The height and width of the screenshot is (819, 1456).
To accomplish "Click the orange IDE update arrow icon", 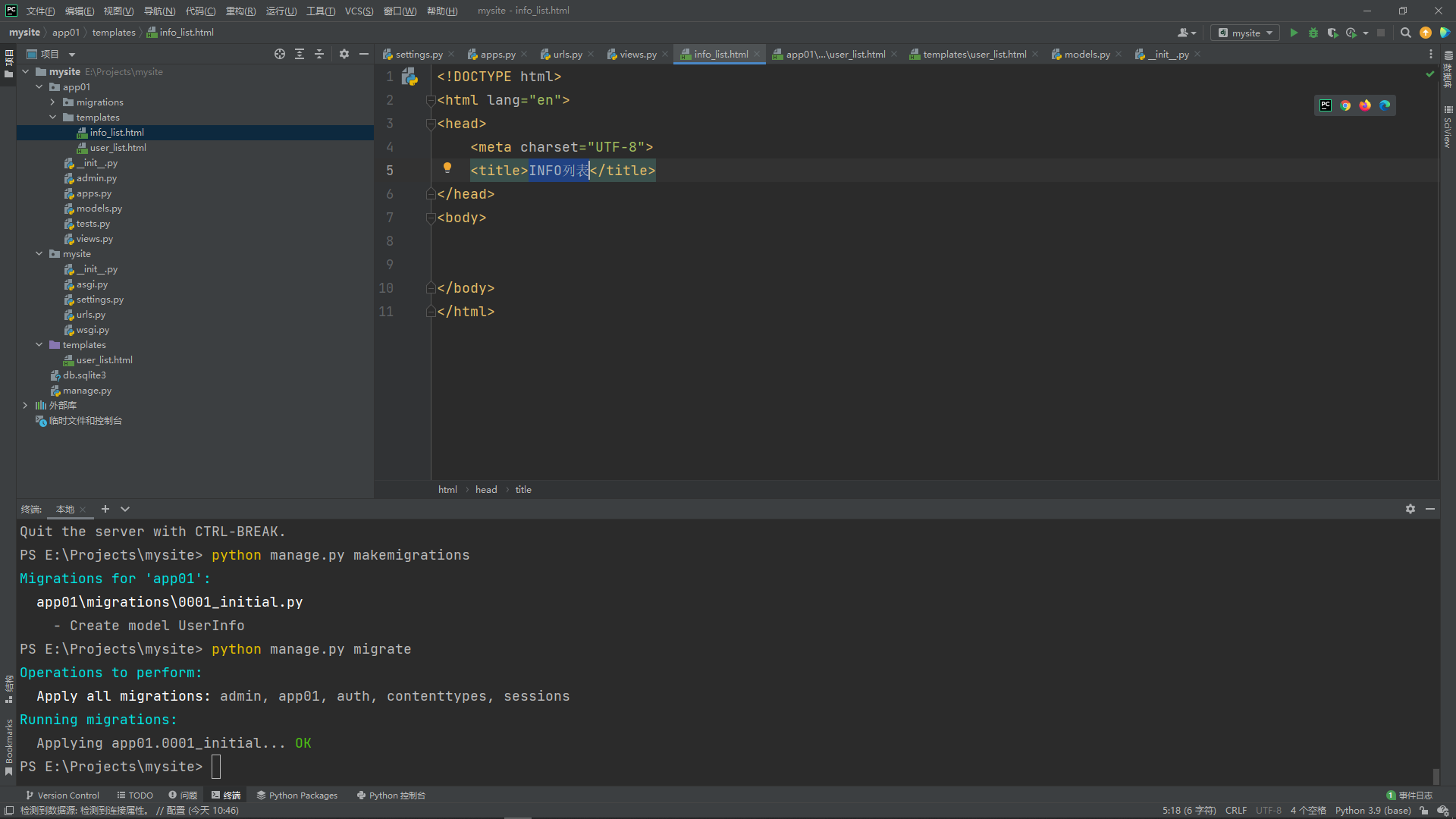I will (x=1426, y=33).
